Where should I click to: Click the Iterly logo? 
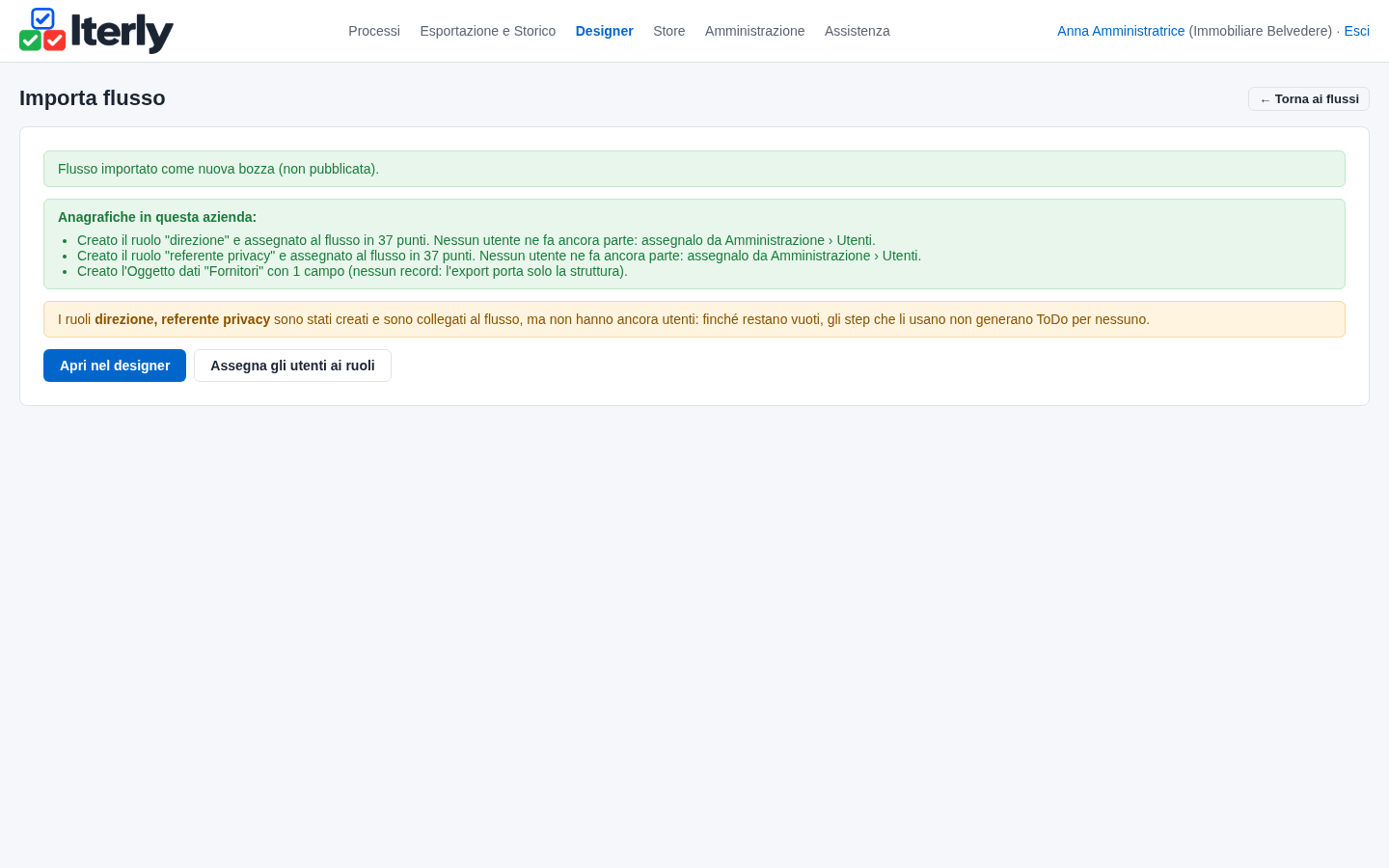tap(96, 31)
